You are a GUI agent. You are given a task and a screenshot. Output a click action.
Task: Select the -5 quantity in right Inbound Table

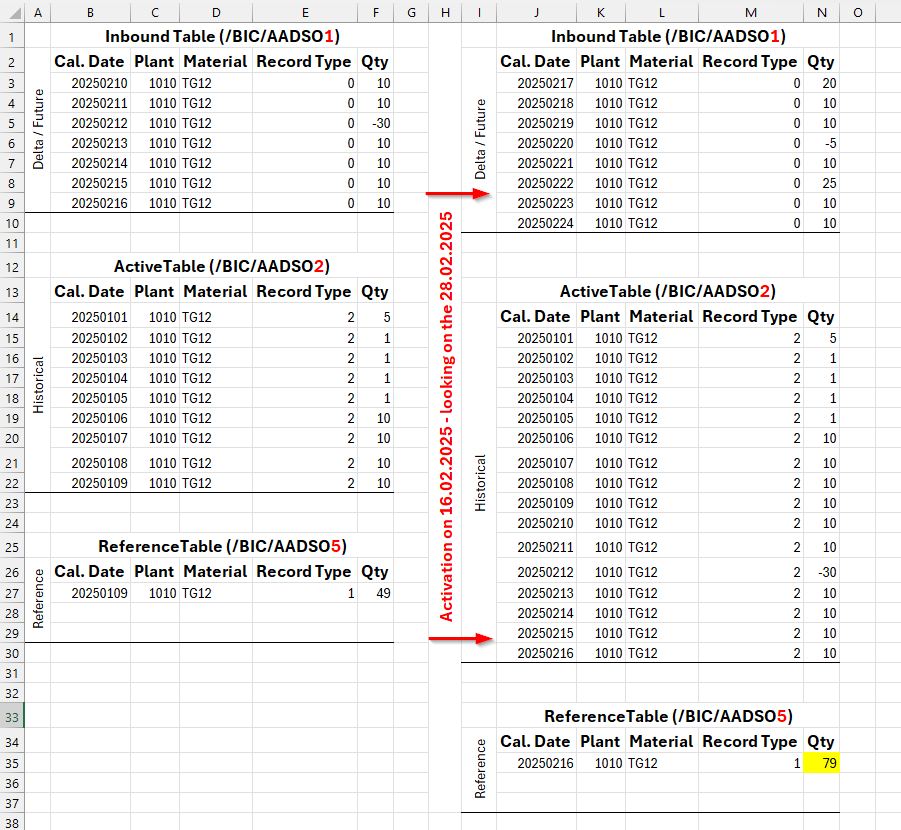point(821,143)
